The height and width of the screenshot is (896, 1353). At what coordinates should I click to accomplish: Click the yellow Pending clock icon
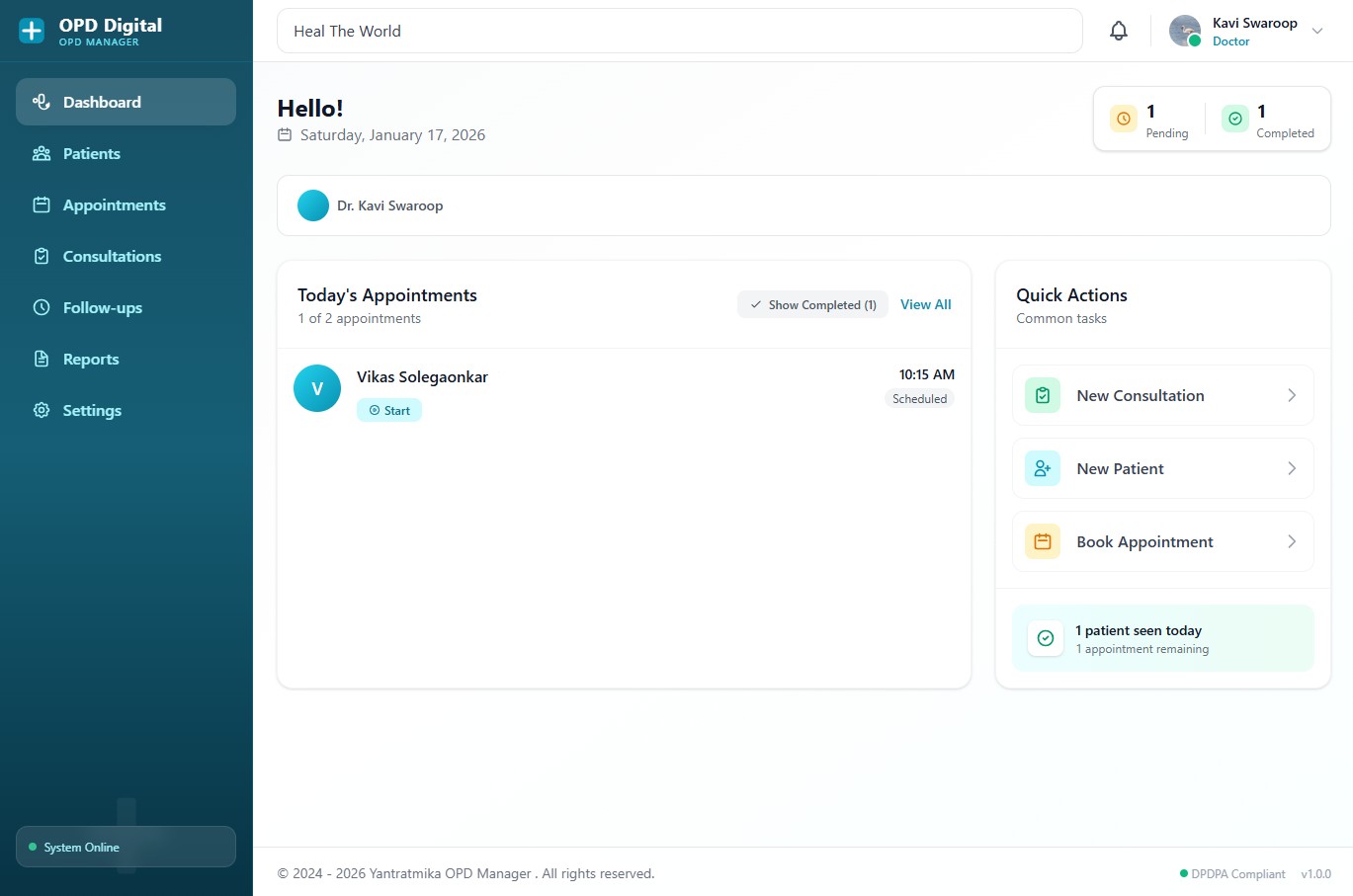click(x=1123, y=118)
